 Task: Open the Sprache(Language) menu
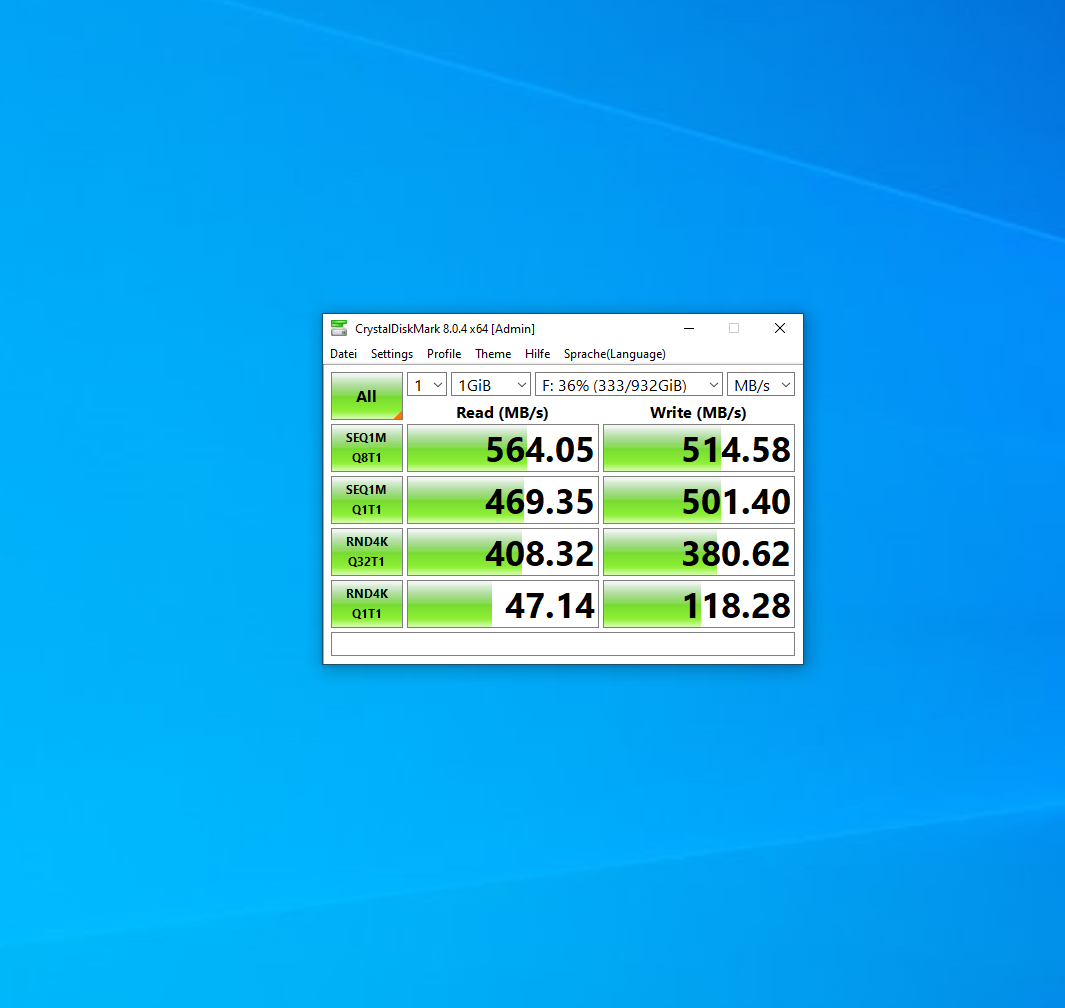click(615, 354)
